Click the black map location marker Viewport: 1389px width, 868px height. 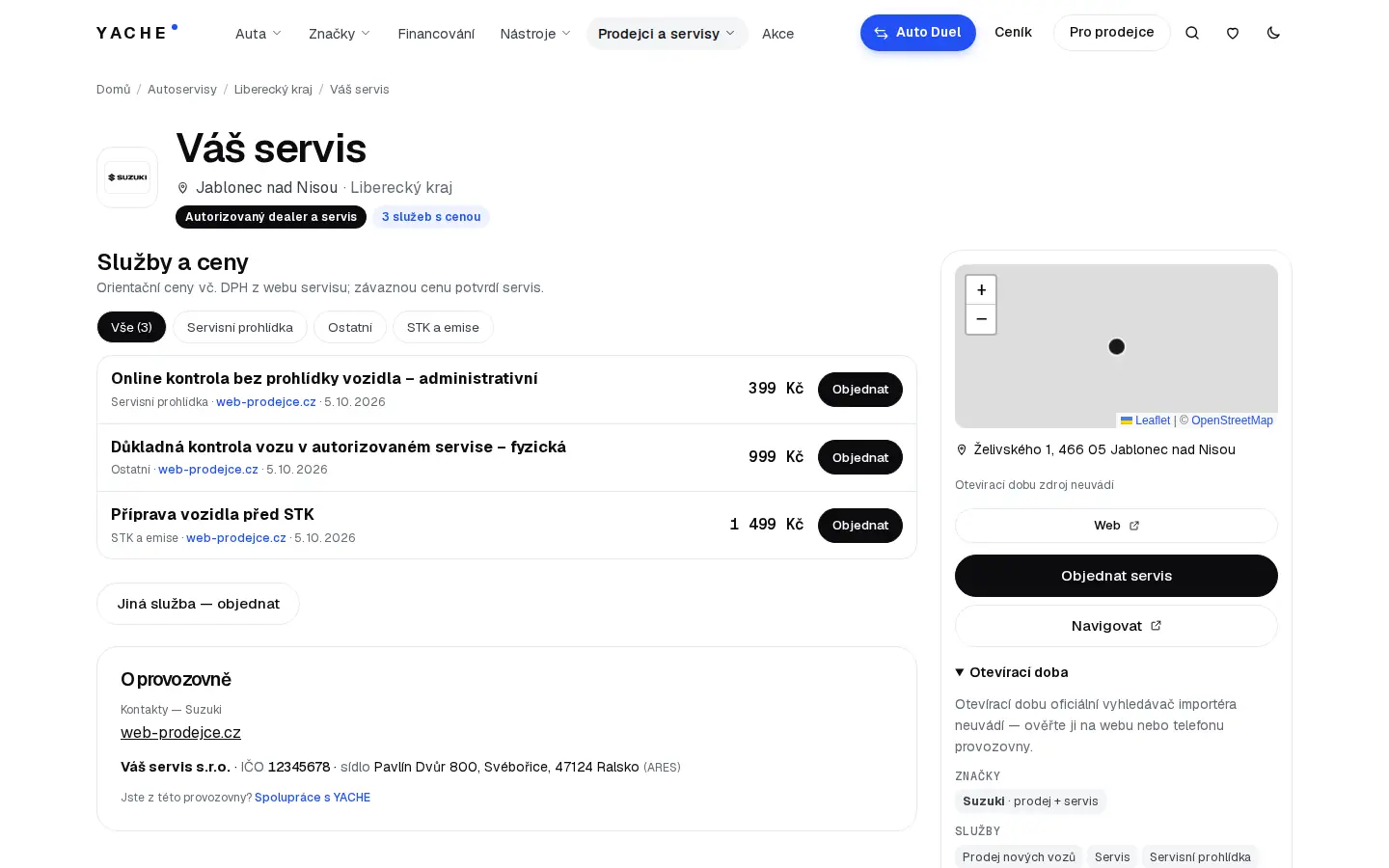[x=1117, y=346]
